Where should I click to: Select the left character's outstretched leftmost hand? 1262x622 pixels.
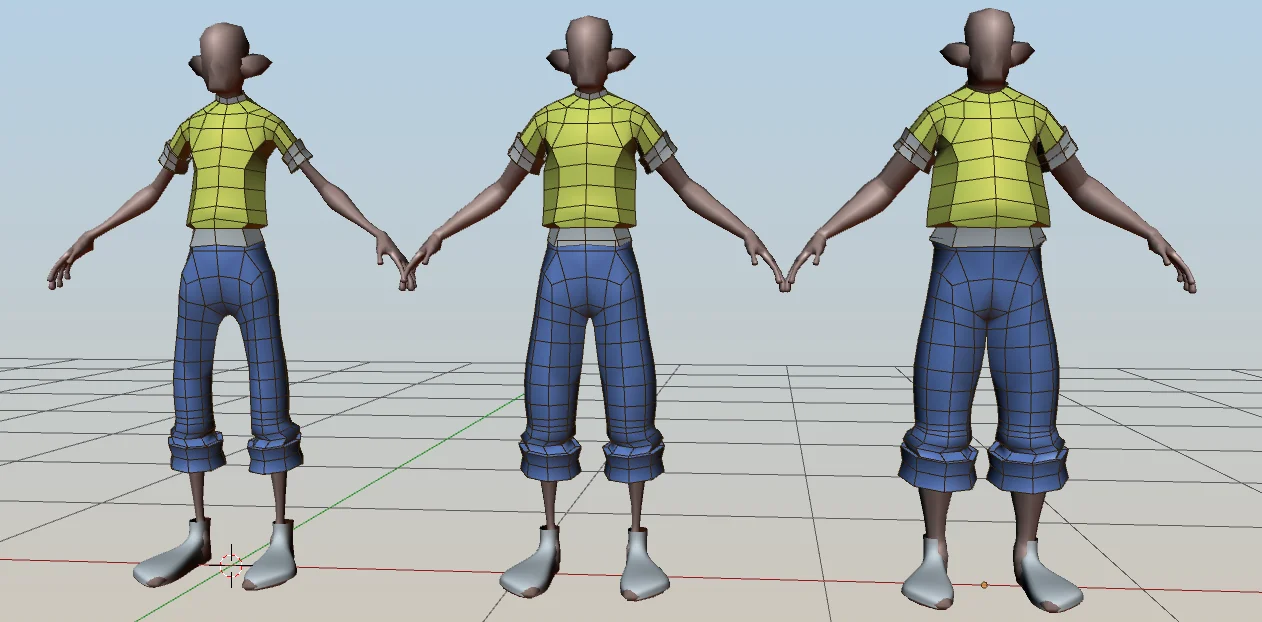(x=65, y=264)
